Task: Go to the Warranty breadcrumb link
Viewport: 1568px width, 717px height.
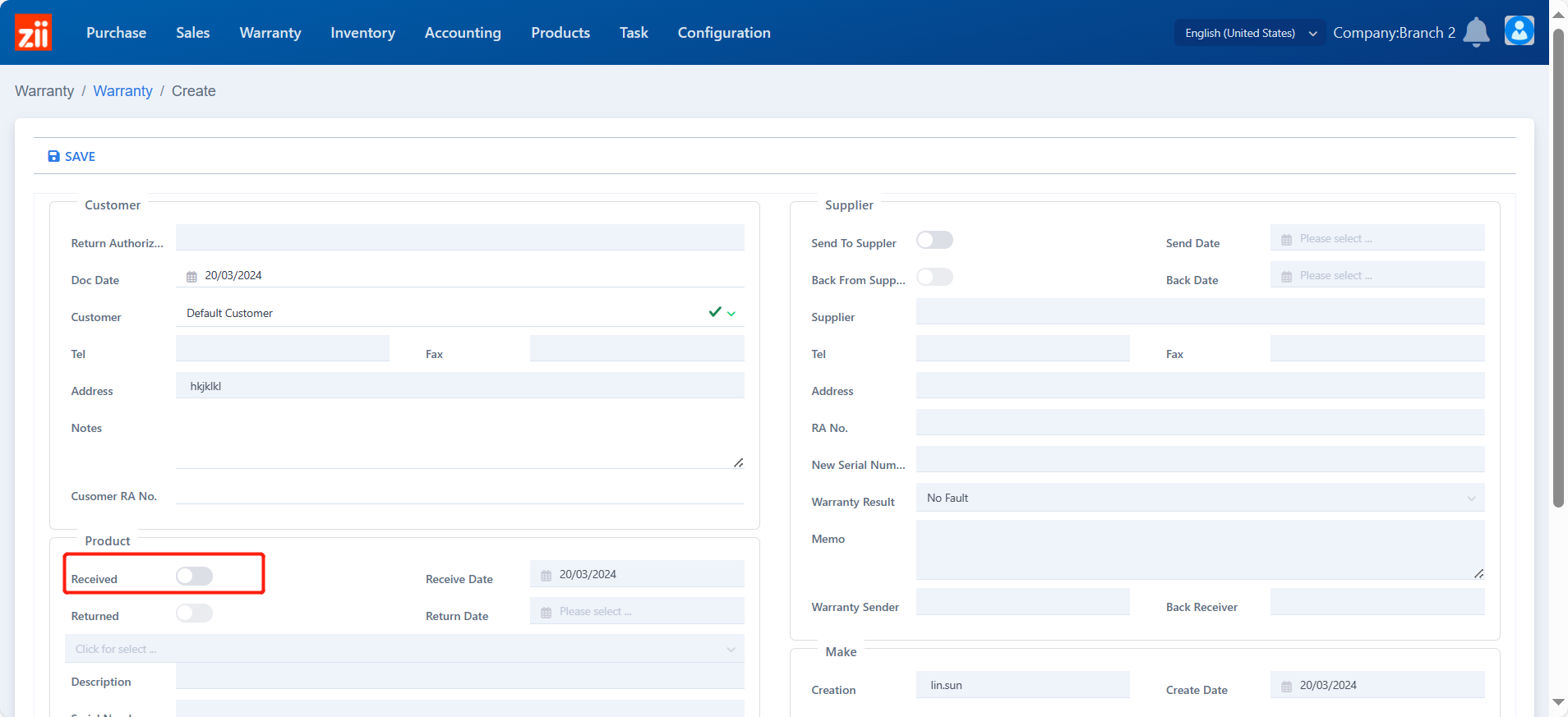Action: [x=122, y=91]
